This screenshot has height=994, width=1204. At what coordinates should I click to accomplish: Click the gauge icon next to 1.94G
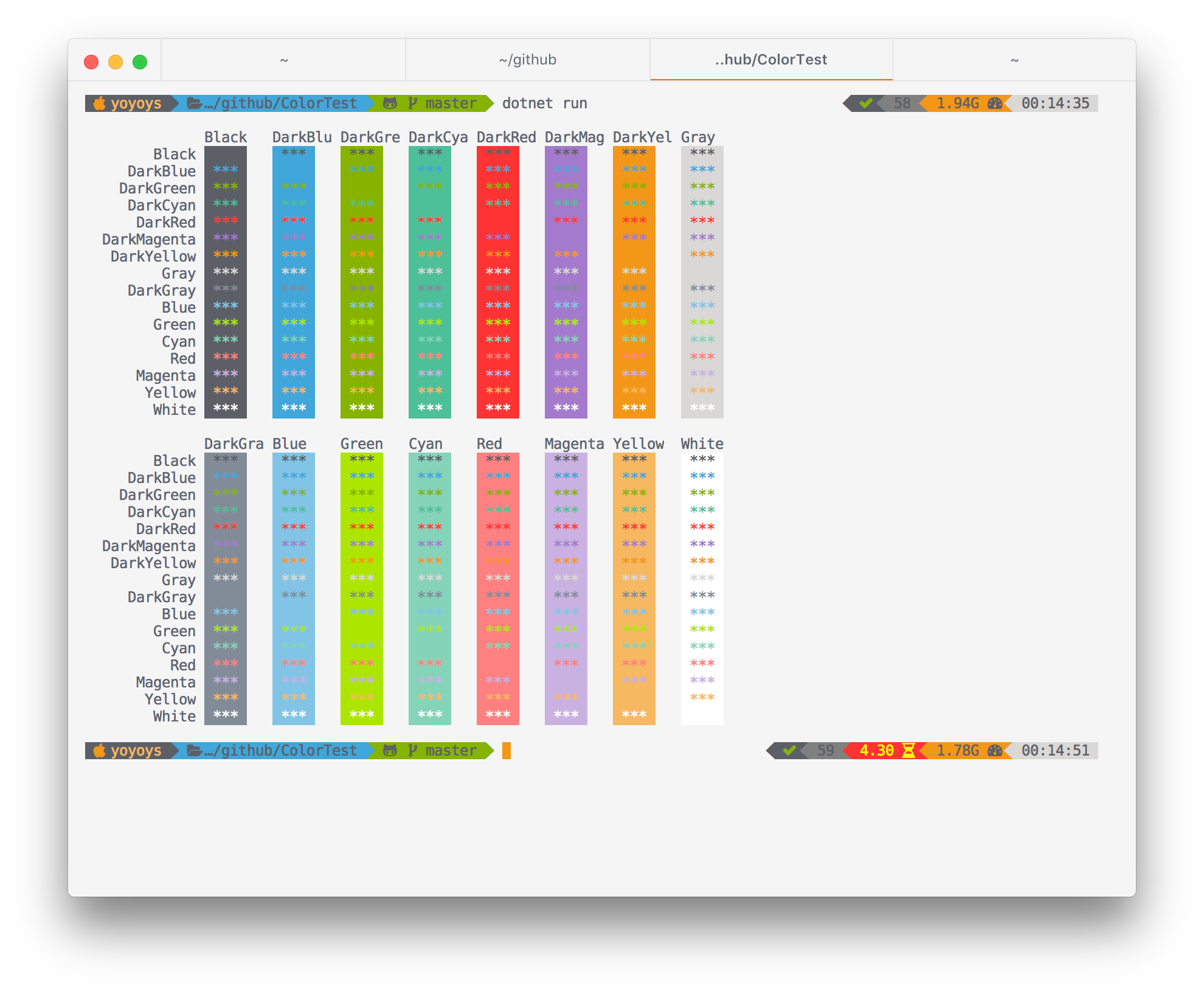(995, 103)
